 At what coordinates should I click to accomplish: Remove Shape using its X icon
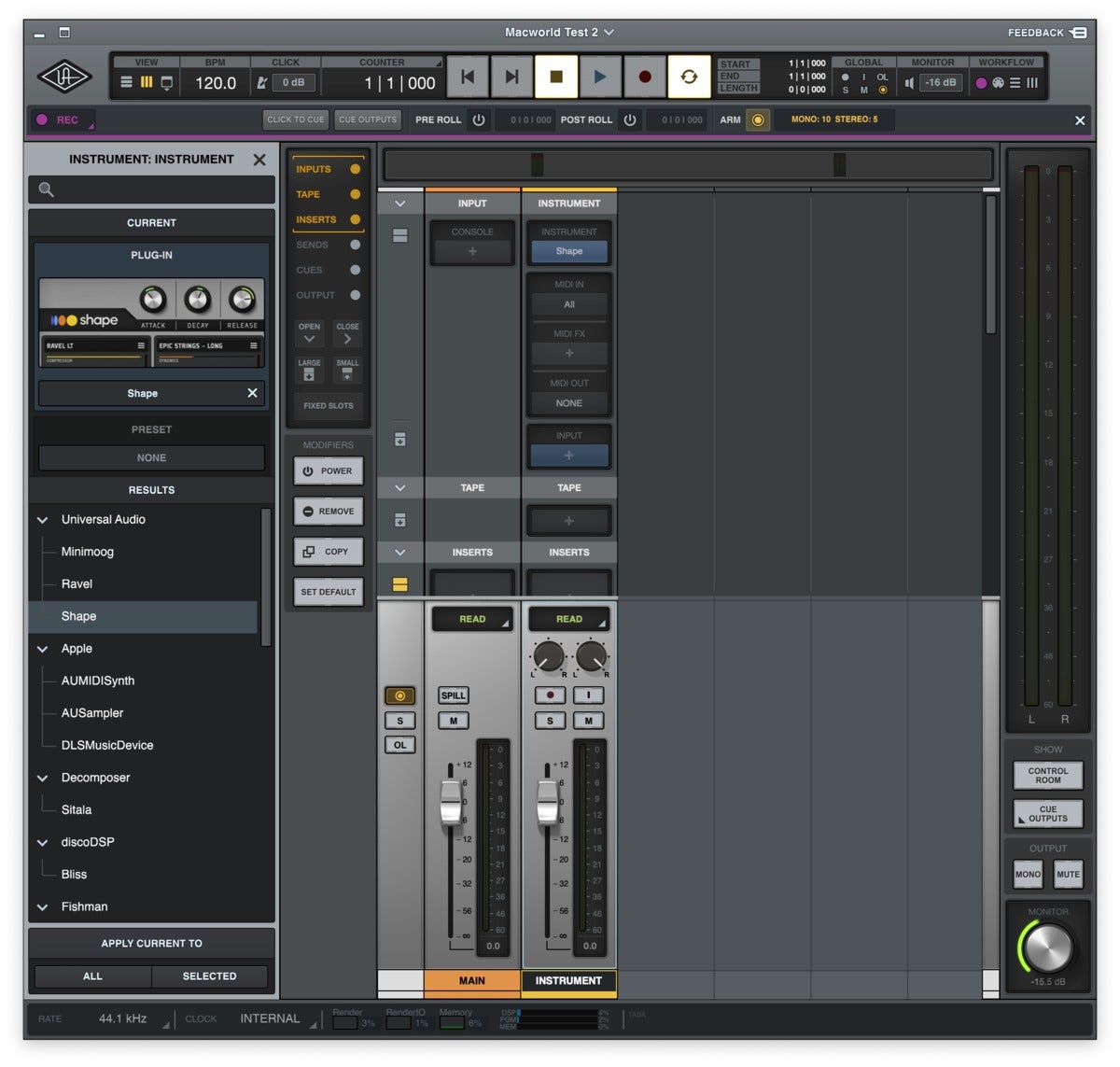point(252,393)
